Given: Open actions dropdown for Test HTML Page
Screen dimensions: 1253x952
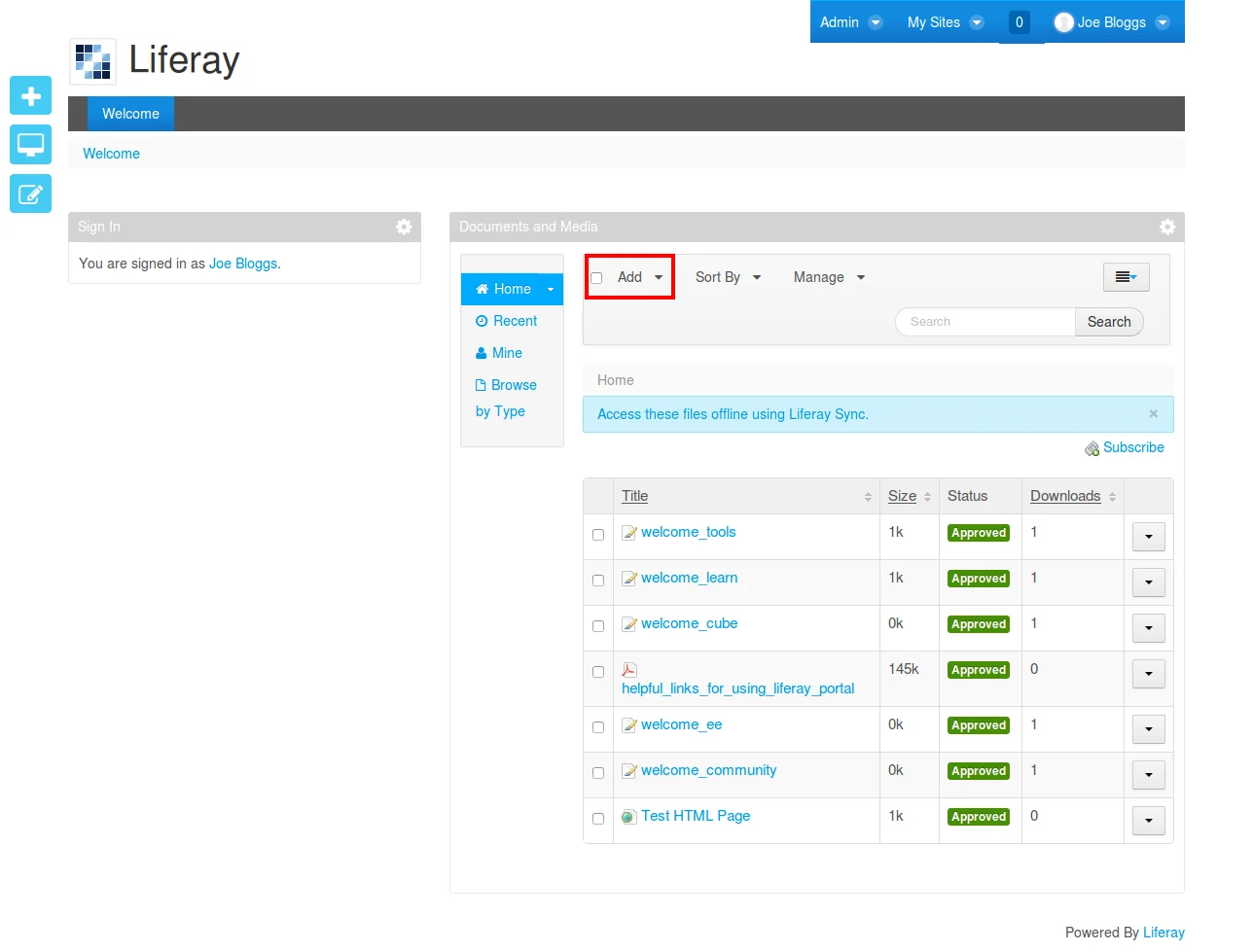Looking at the screenshot, I should [x=1149, y=821].
